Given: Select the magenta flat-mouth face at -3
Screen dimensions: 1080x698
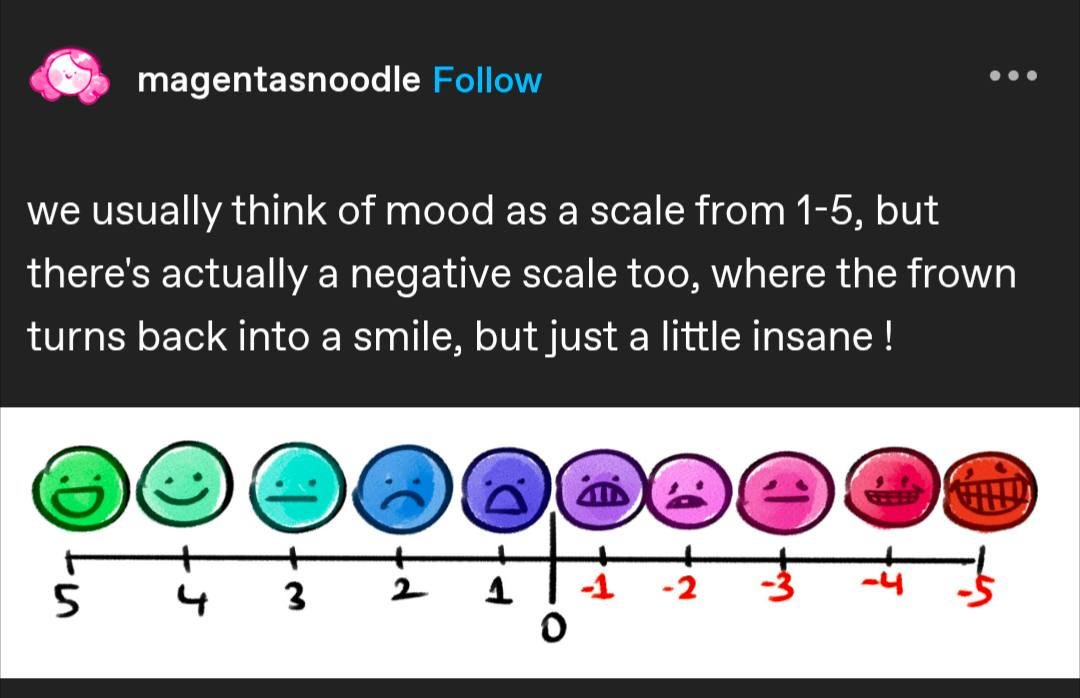Looking at the screenshot, I should 786,491.
